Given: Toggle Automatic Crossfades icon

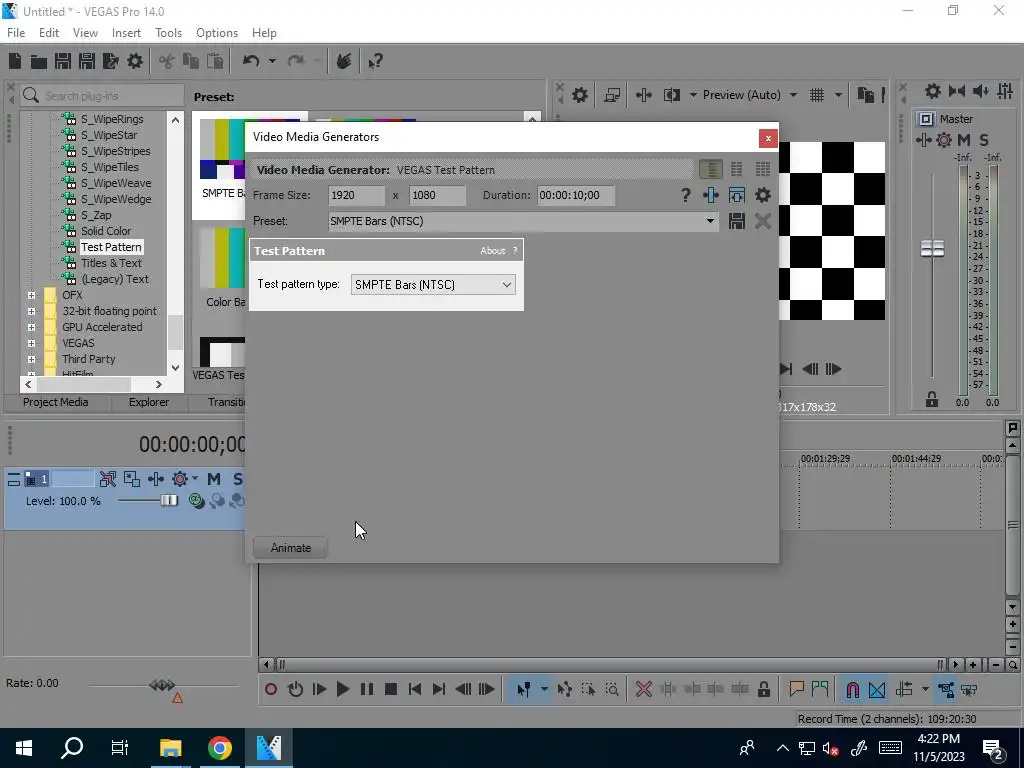Looking at the screenshot, I should [877, 689].
